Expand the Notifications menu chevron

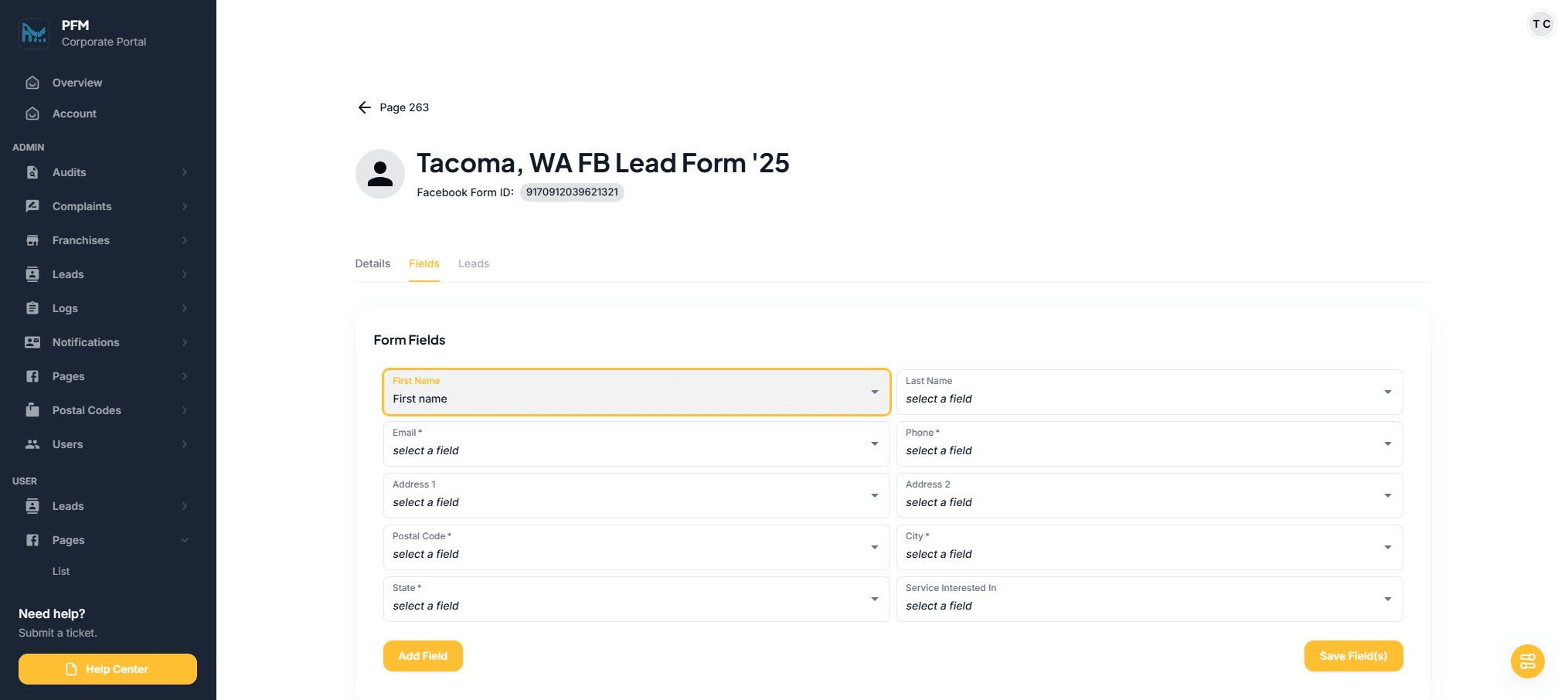pos(185,342)
